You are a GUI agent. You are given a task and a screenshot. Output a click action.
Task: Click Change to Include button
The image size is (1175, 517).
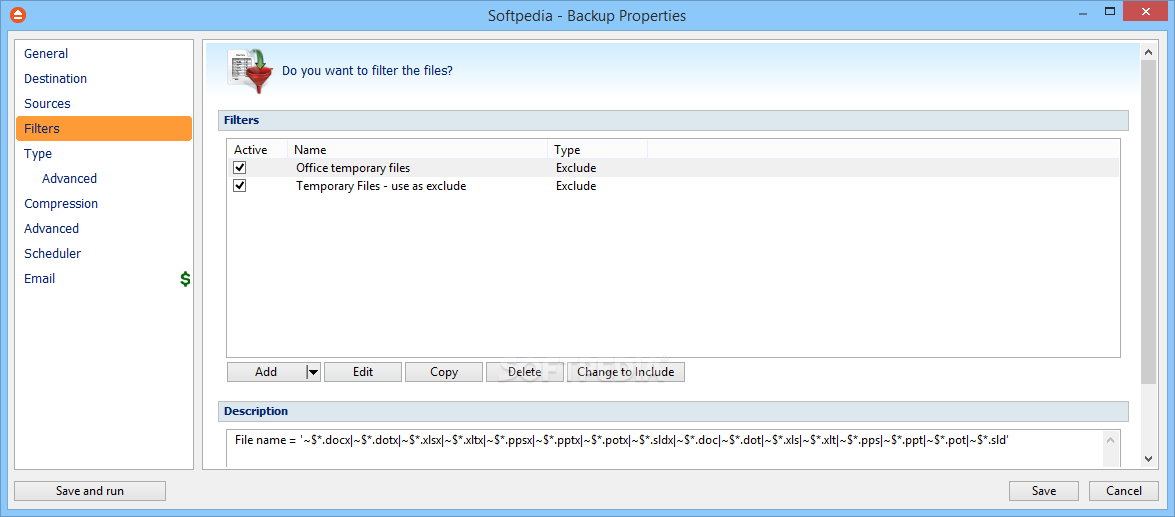pos(626,372)
